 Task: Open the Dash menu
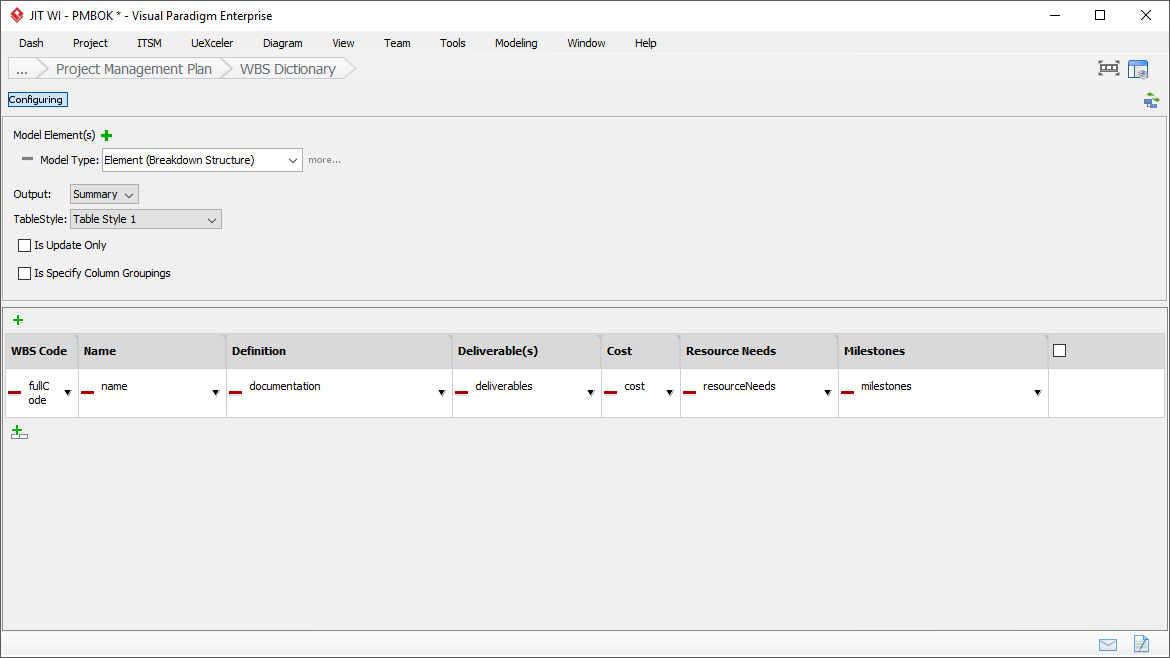pos(31,43)
